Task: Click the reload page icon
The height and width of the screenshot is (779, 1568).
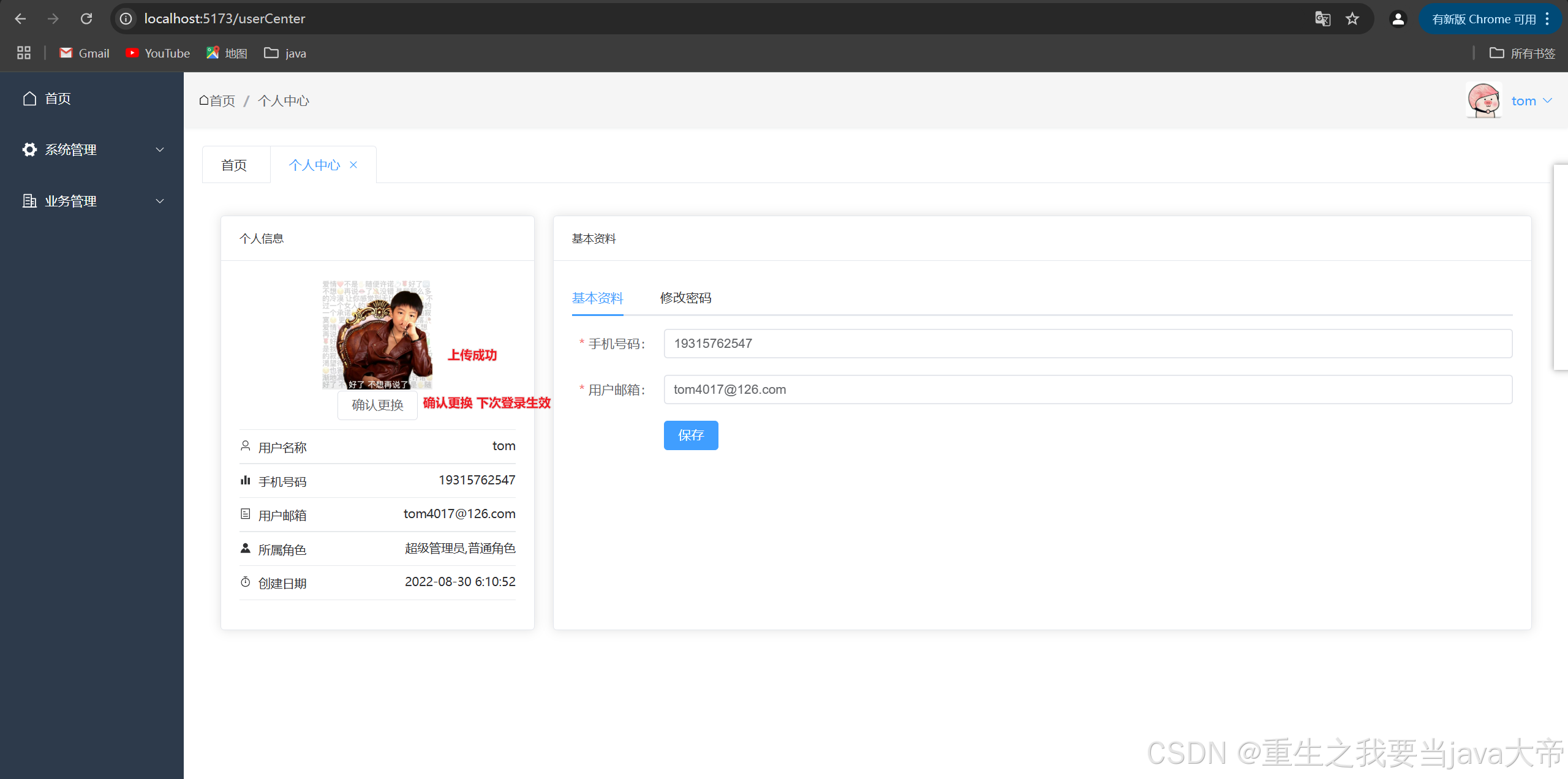Action: point(86,19)
